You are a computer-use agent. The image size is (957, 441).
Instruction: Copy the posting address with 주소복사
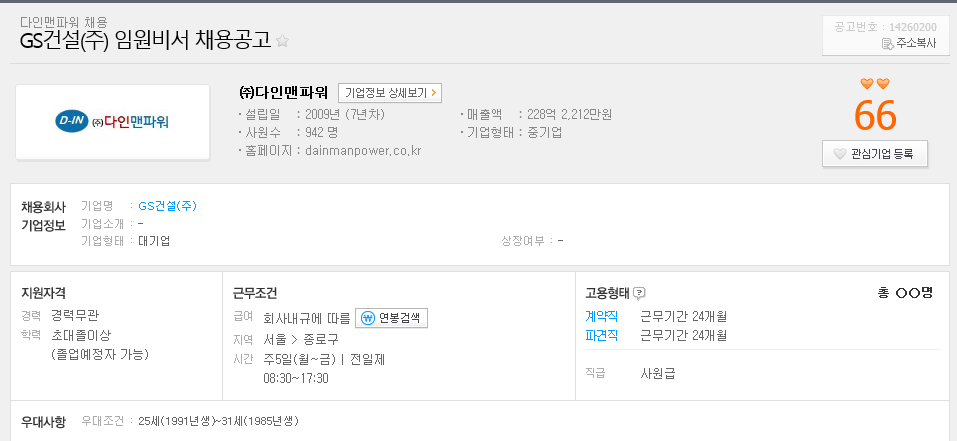909,43
